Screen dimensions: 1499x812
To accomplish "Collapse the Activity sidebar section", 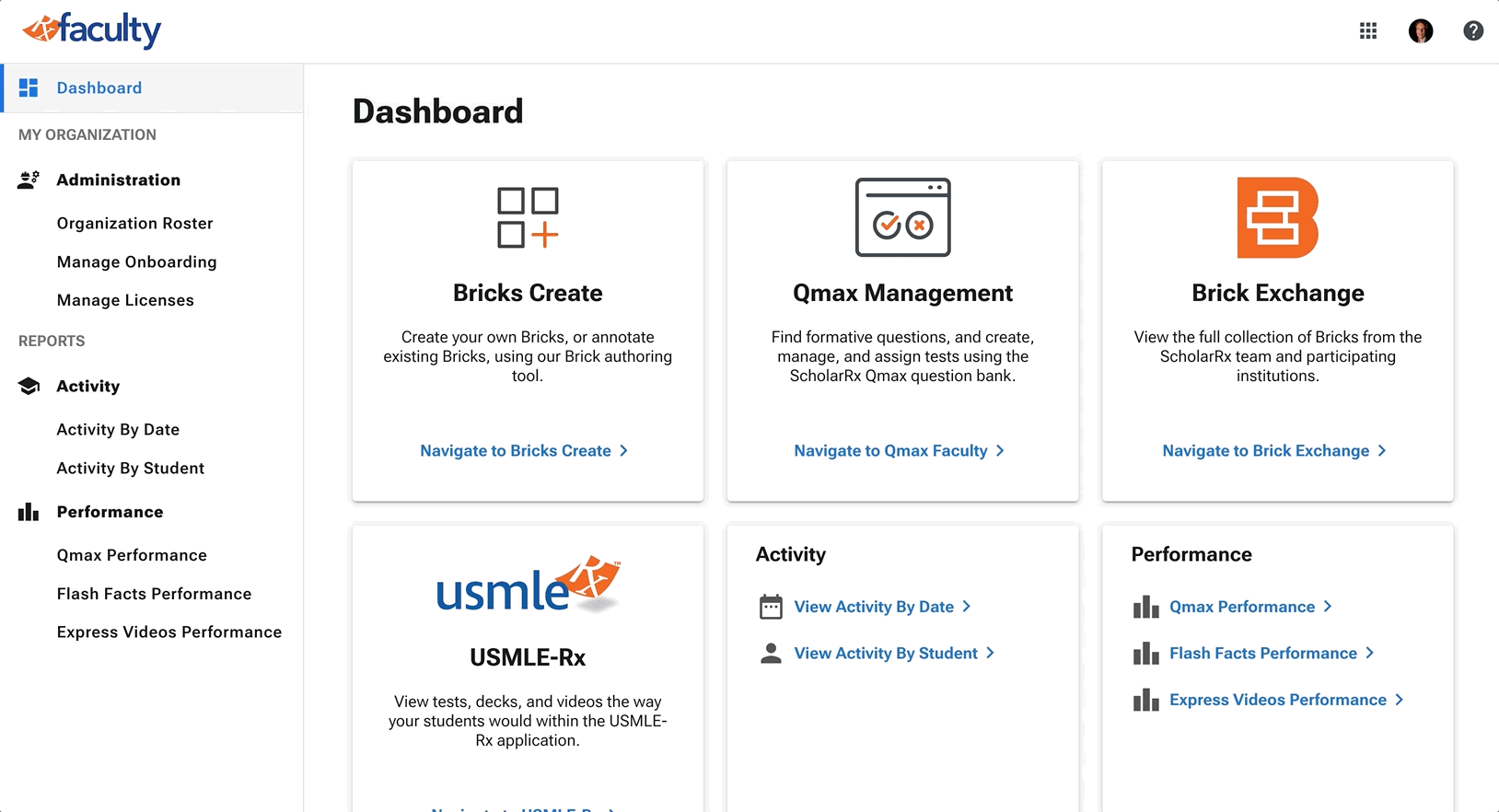I will (87, 387).
